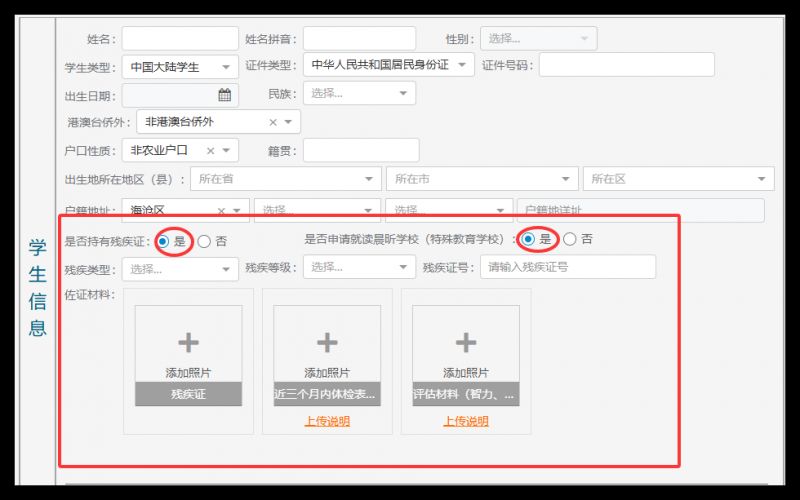Open the 证件类型 dropdown

(389, 65)
